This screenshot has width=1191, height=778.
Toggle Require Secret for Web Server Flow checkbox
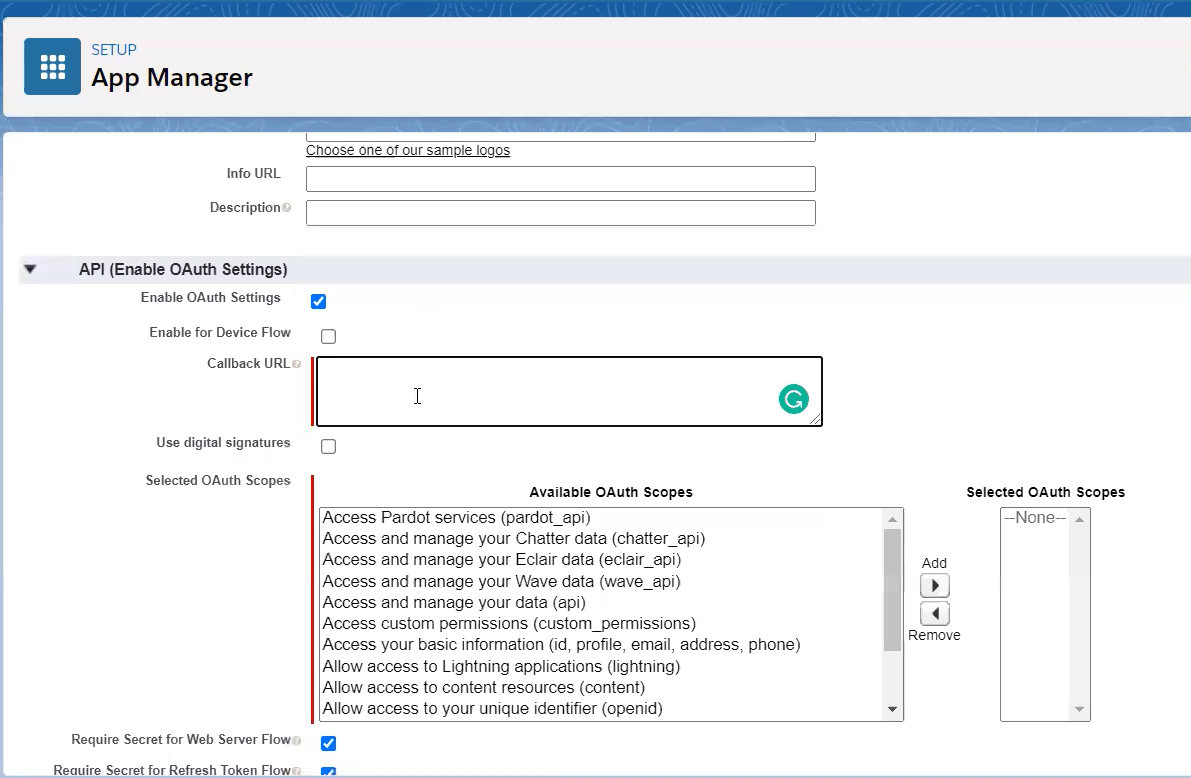tap(328, 743)
